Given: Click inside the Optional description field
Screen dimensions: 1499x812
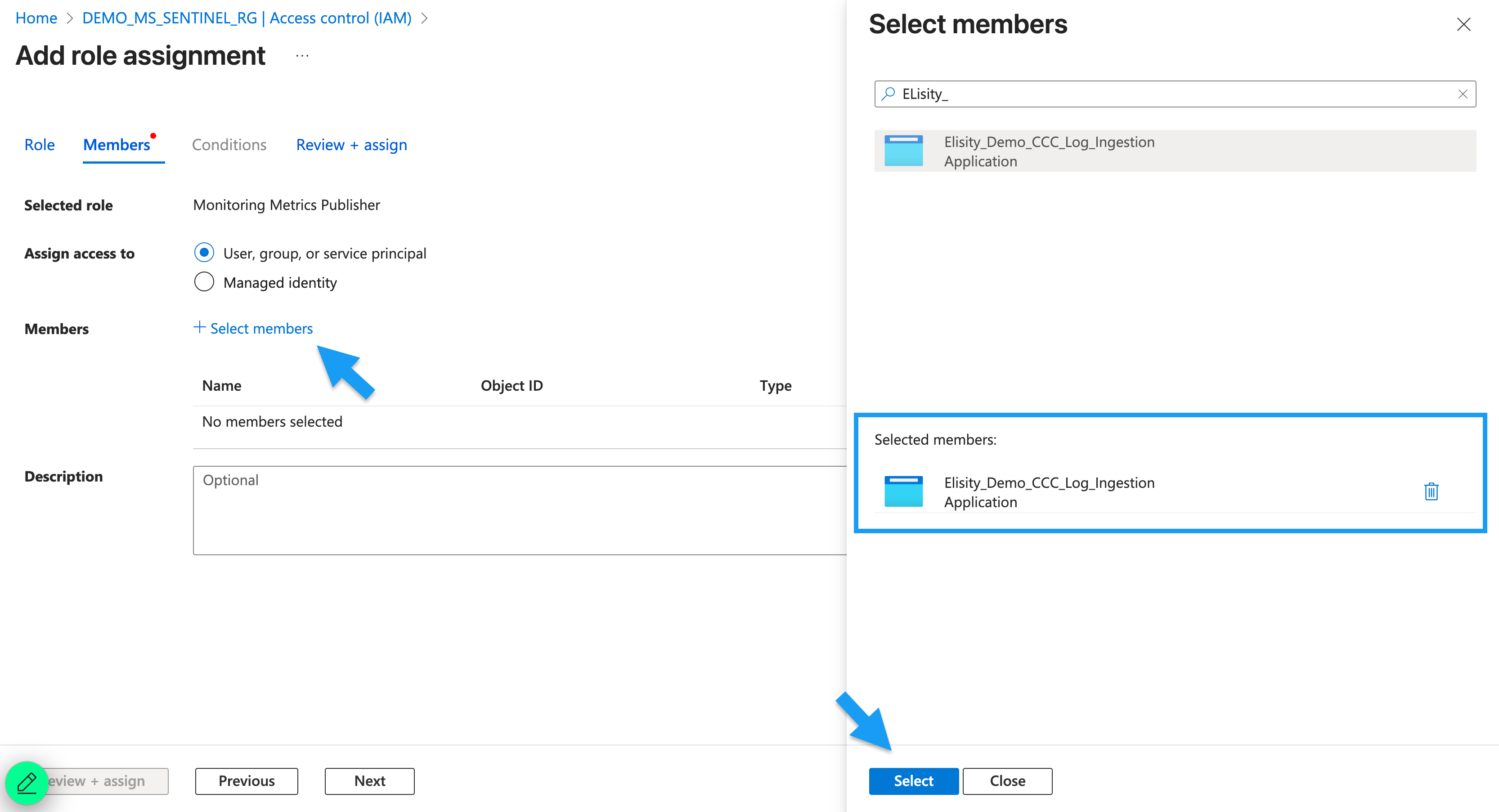Looking at the screenshot, I should tap(518, 509).
